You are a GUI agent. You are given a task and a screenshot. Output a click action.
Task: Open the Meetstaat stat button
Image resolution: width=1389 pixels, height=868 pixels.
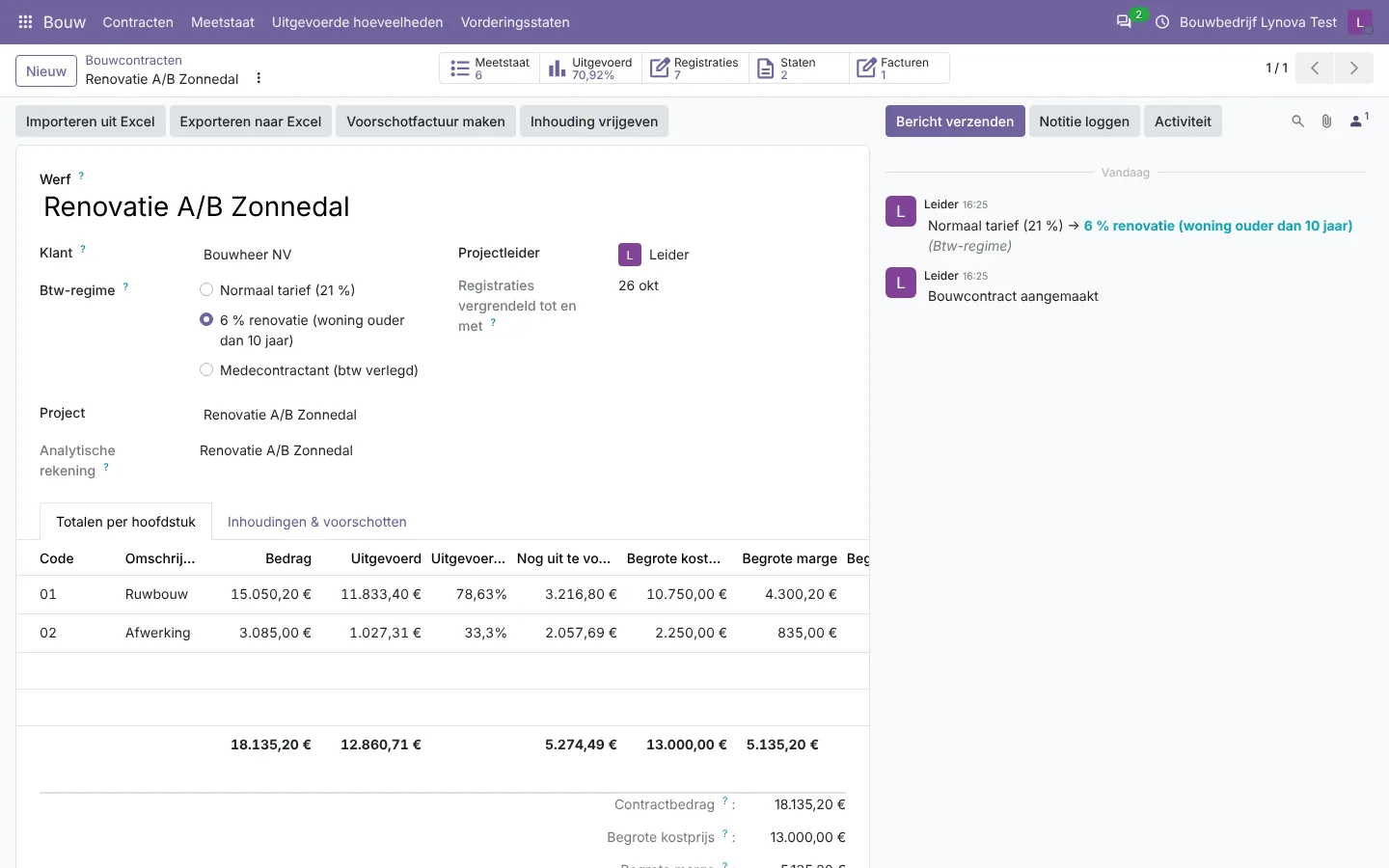pyautogui.click(x=490, y=68)
